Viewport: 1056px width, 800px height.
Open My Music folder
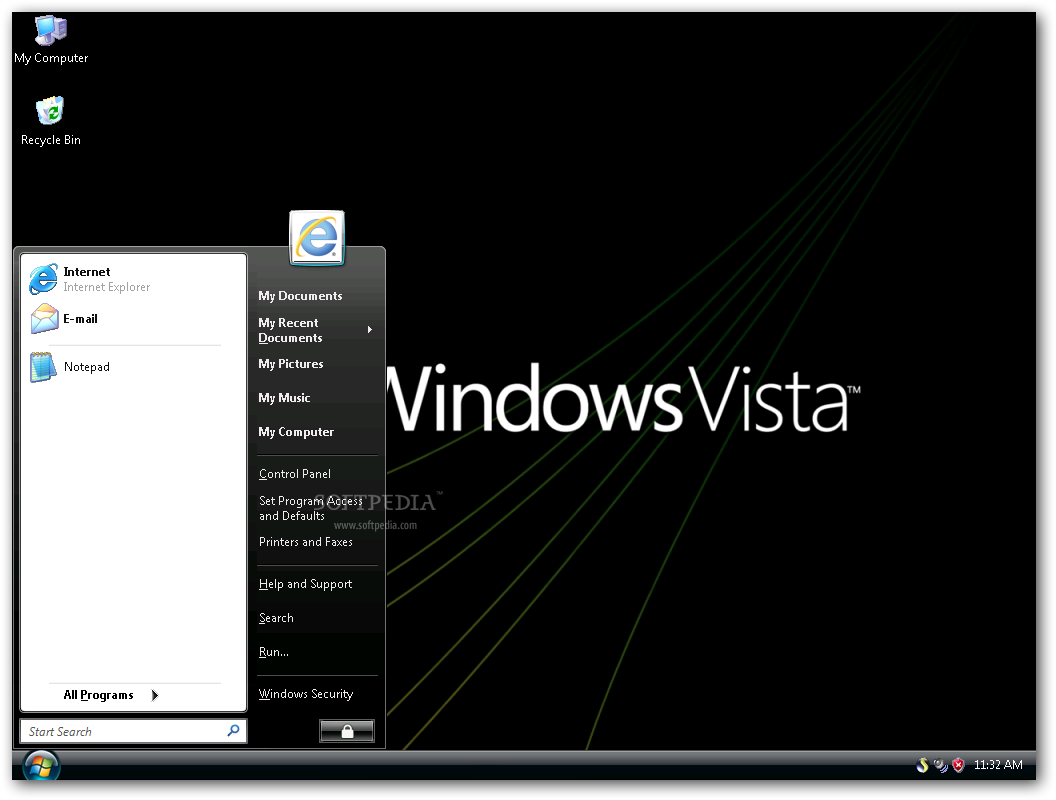[284, 398]
